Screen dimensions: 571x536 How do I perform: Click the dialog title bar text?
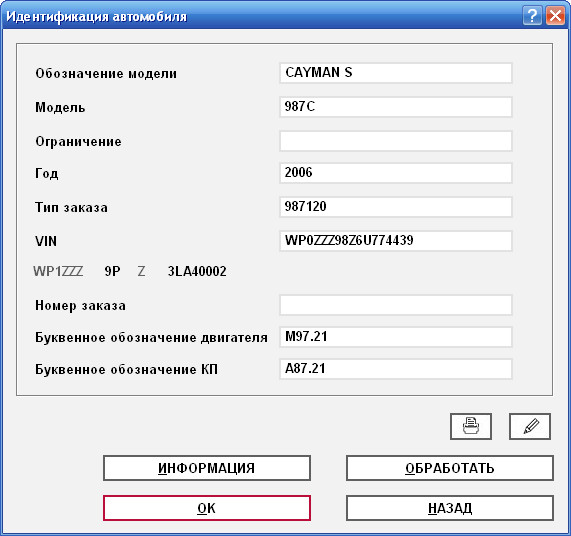point(97,17)
